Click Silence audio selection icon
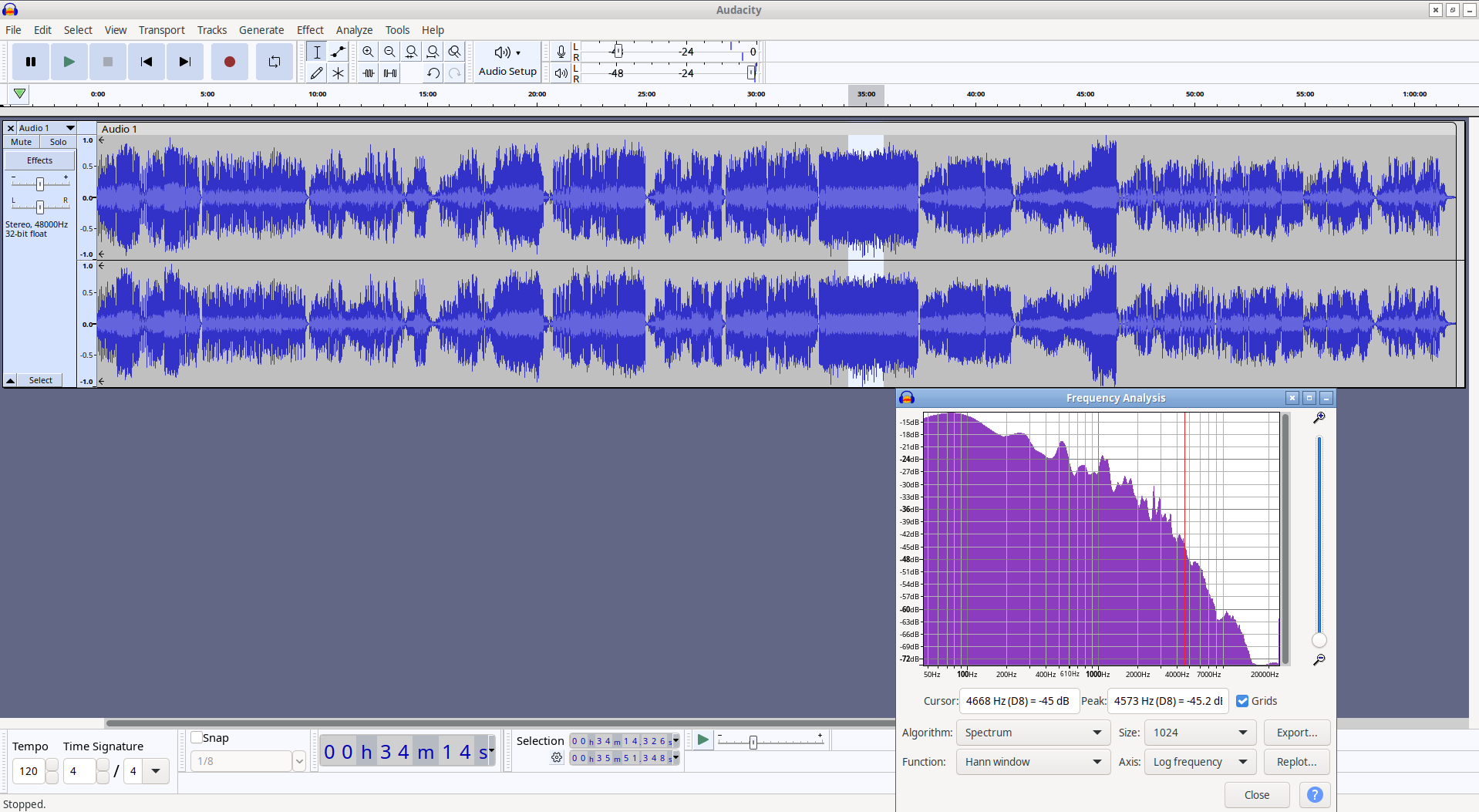Image resolution: width=1479 pixels, height=812 pixels. pos(390,73)
